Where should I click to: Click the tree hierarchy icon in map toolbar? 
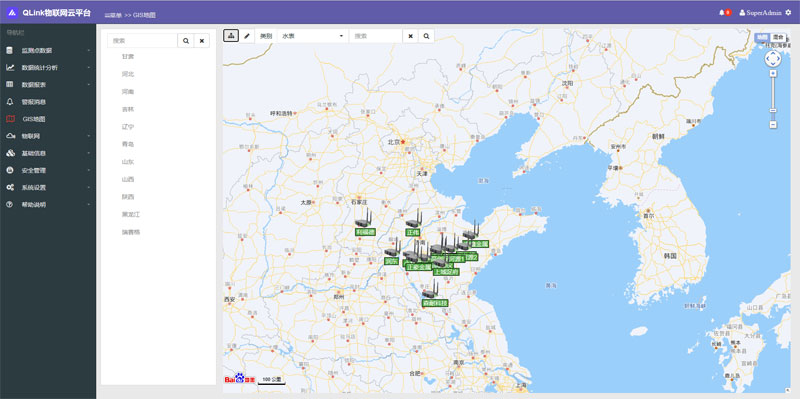point(231,36)
